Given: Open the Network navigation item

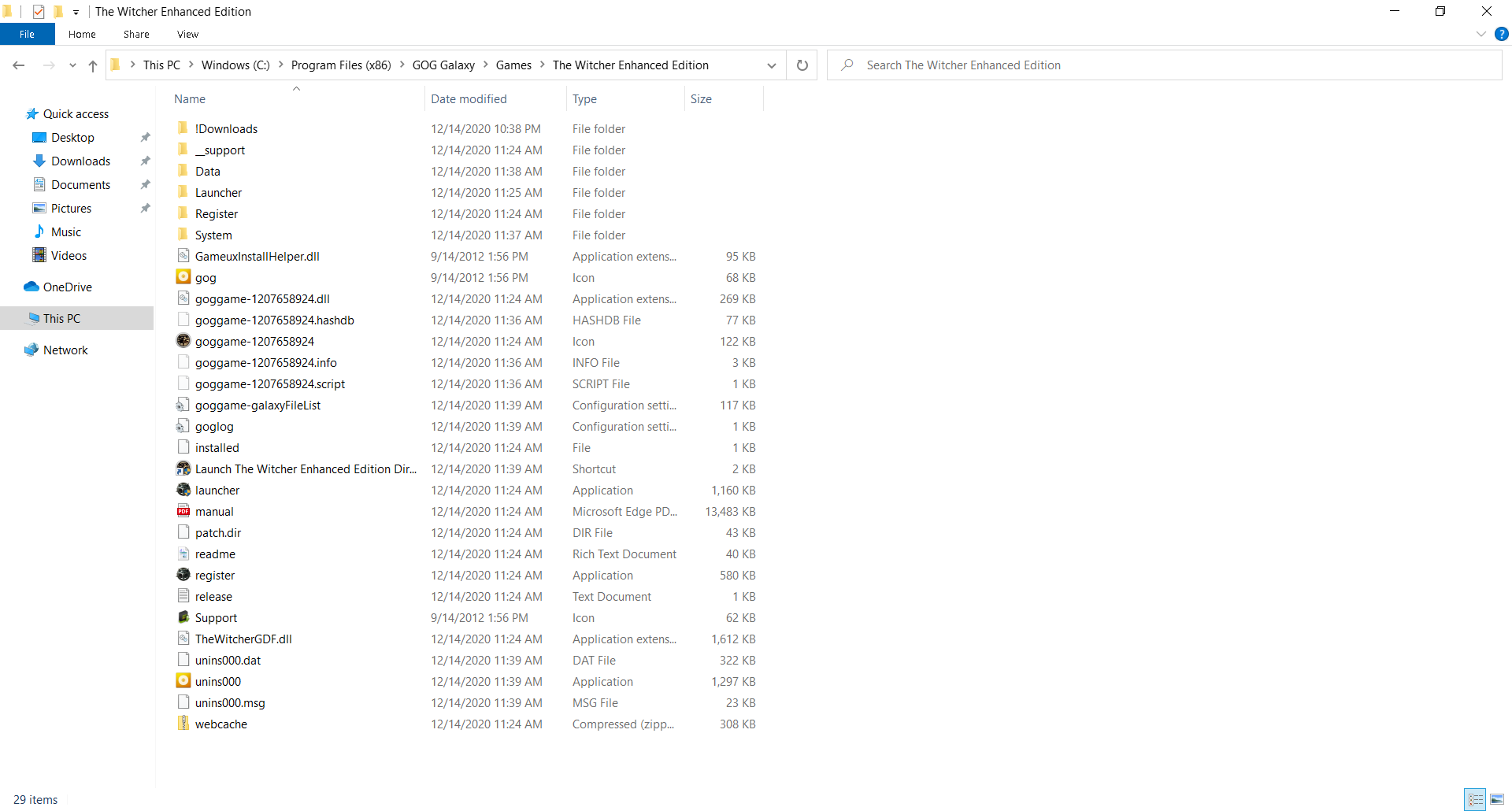Looking at the screenshot, I should point(65,350).
